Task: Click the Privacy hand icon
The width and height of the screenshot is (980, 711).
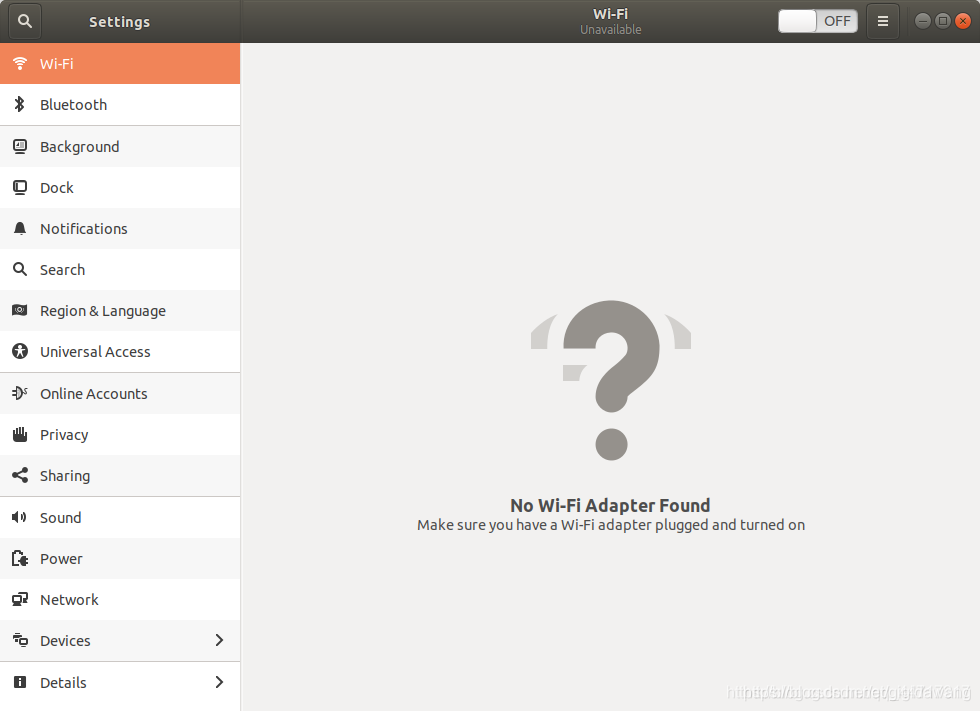Action: pyautogui.click(x=20, y=434)
